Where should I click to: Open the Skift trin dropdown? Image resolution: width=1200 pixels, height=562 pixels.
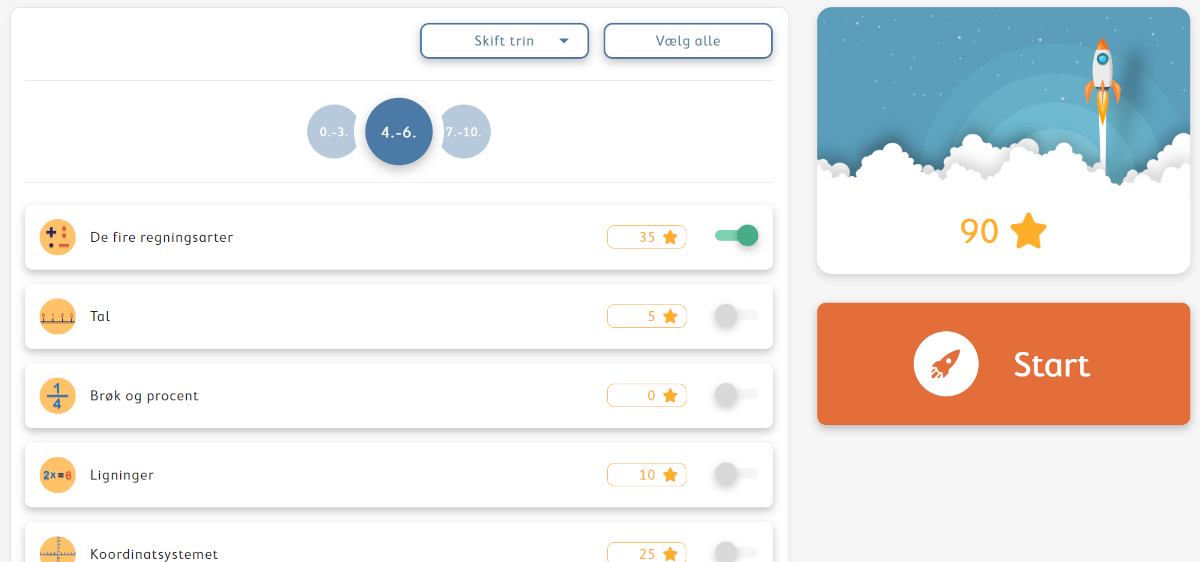coord(504,41)
